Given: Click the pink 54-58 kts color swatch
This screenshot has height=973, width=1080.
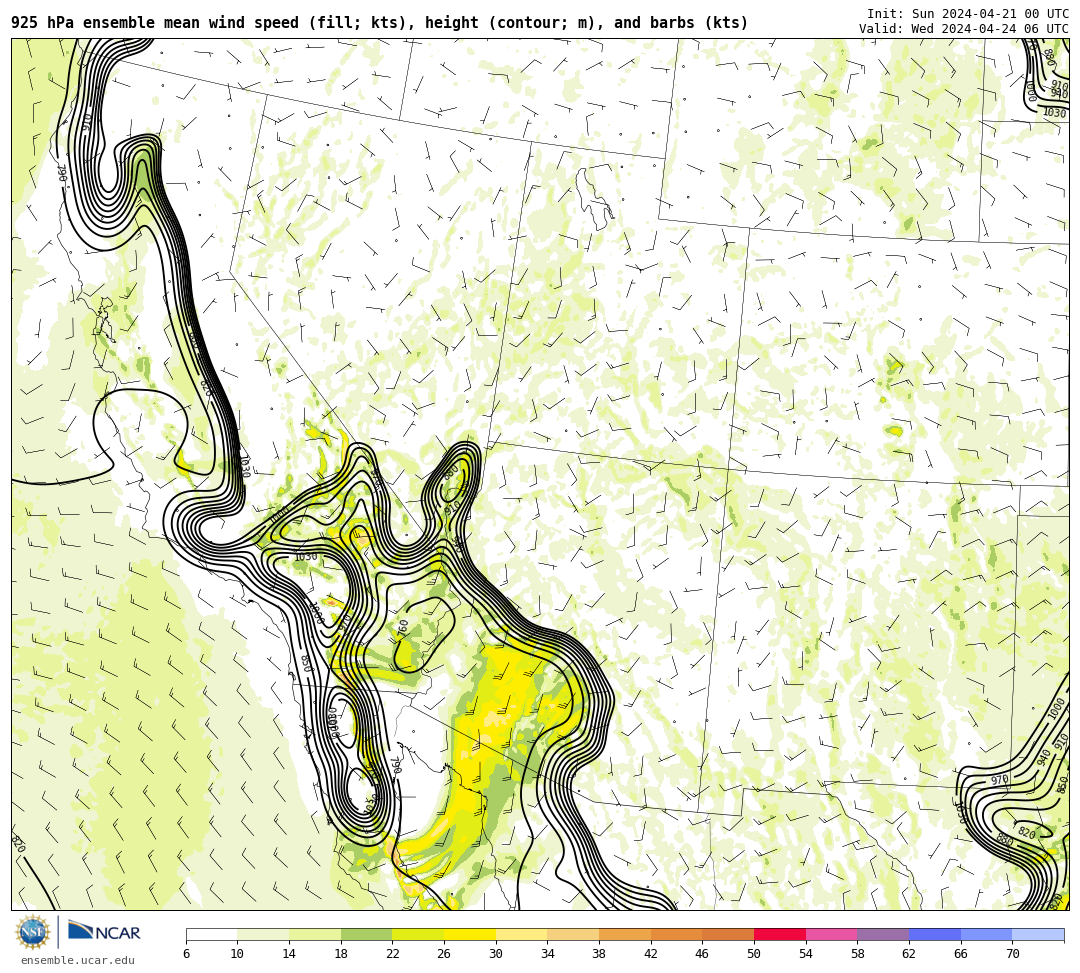Looking at the screenshot, I should tap(831, 934).
